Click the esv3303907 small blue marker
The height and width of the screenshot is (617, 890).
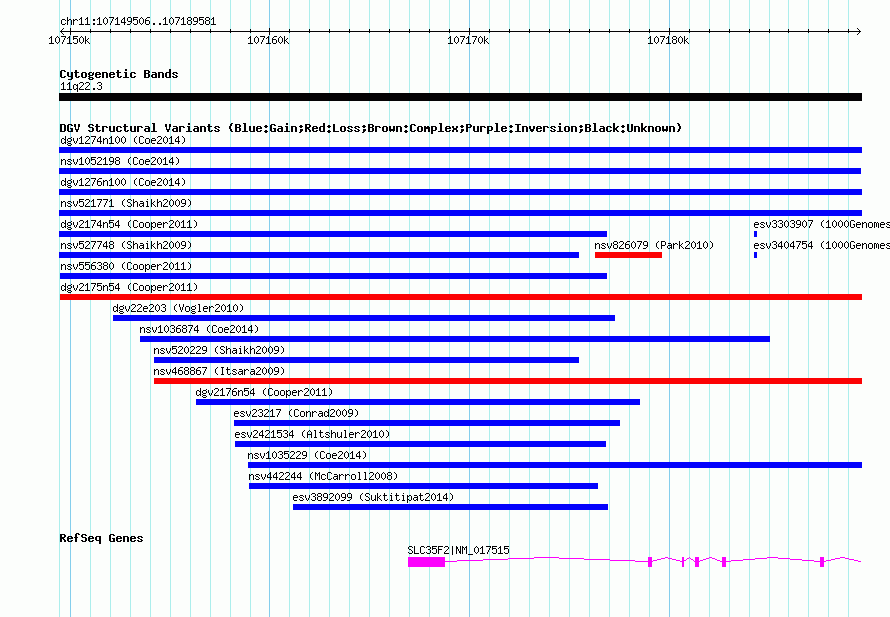point(755,234)
